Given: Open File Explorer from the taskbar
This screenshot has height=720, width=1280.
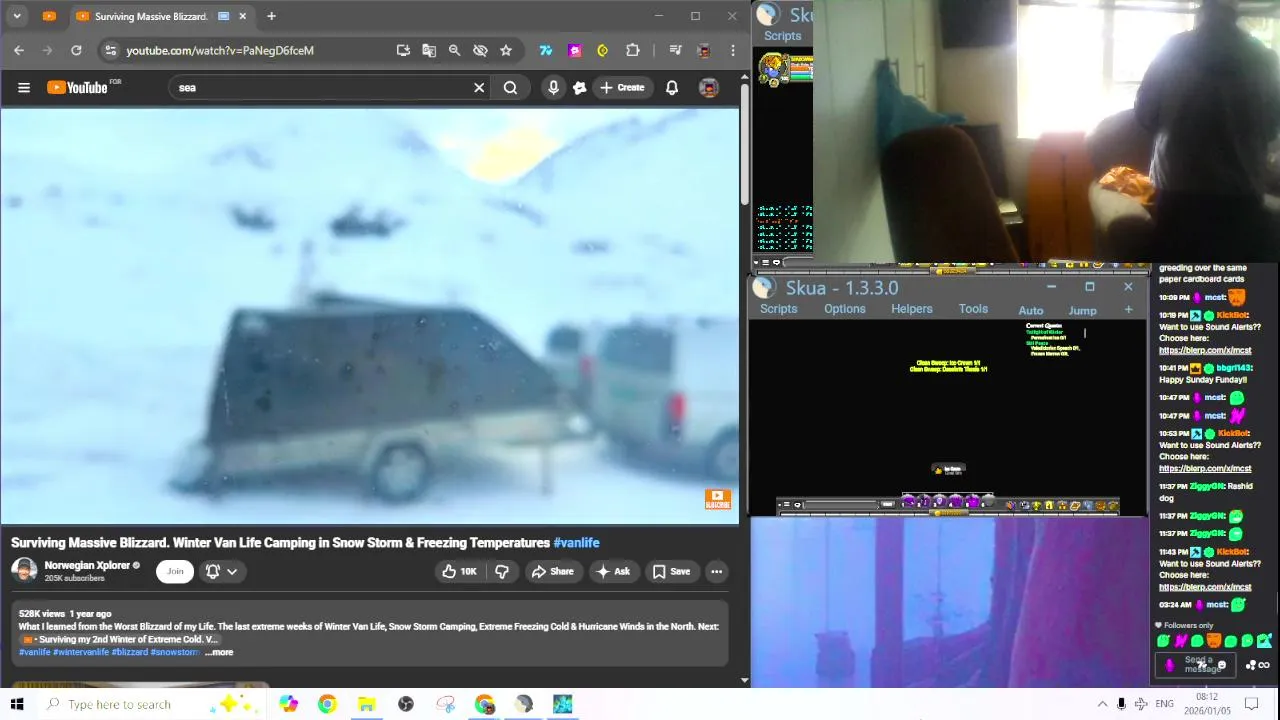Looking at the screenshot, I should click(x=366, y=704).
